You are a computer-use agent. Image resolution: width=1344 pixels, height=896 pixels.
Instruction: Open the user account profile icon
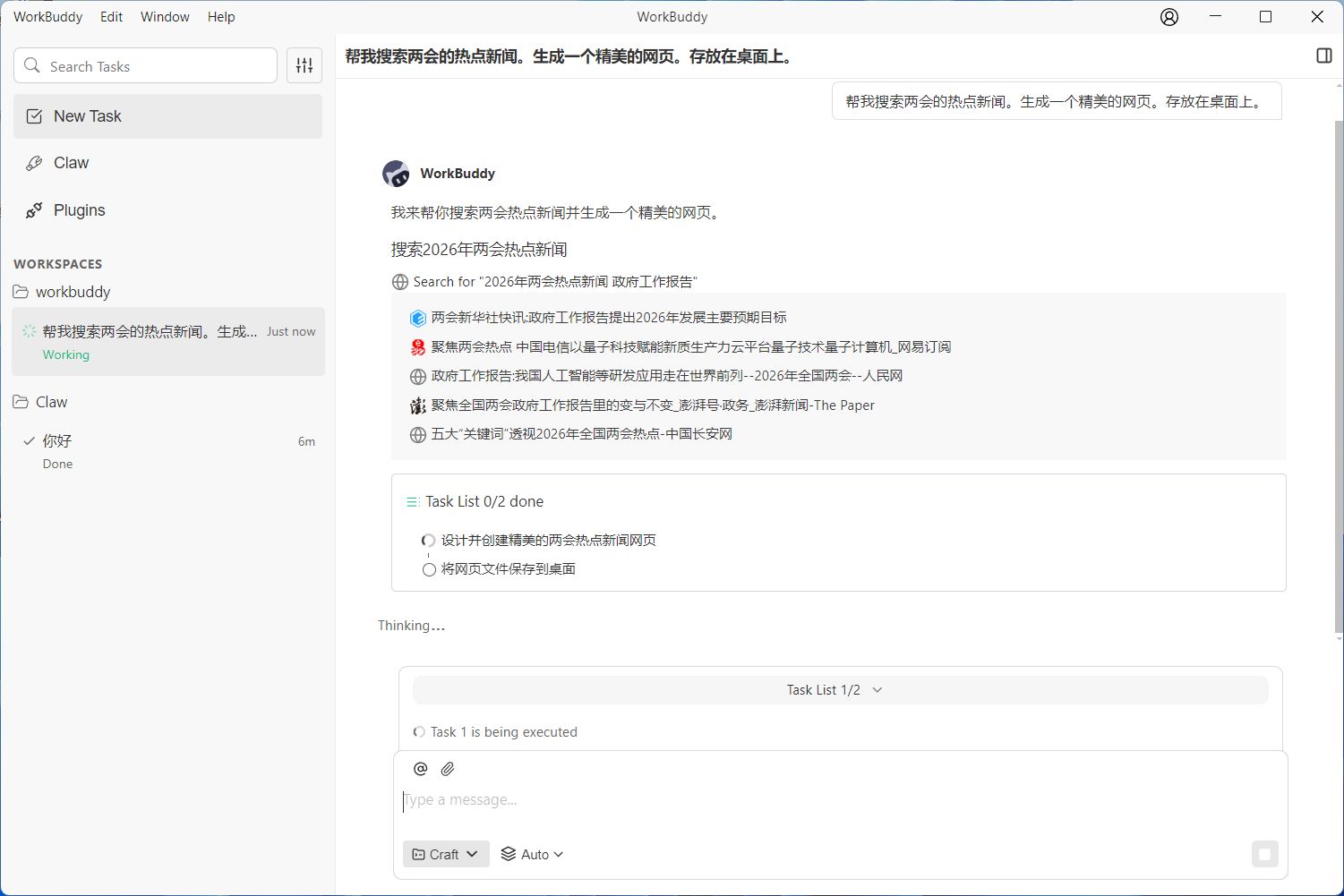[1169, 17]
